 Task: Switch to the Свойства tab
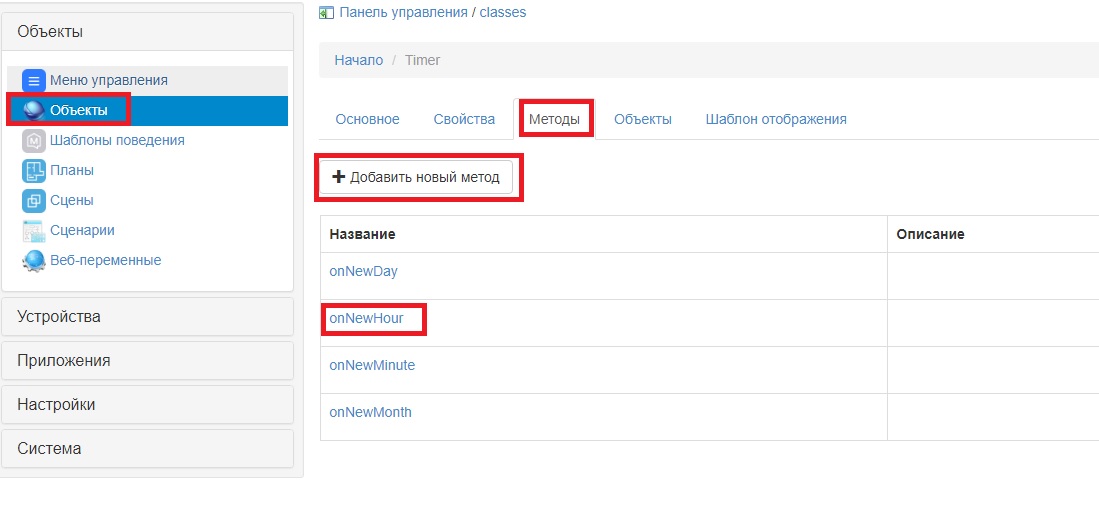pyautogui.click(x=464, y=119)
